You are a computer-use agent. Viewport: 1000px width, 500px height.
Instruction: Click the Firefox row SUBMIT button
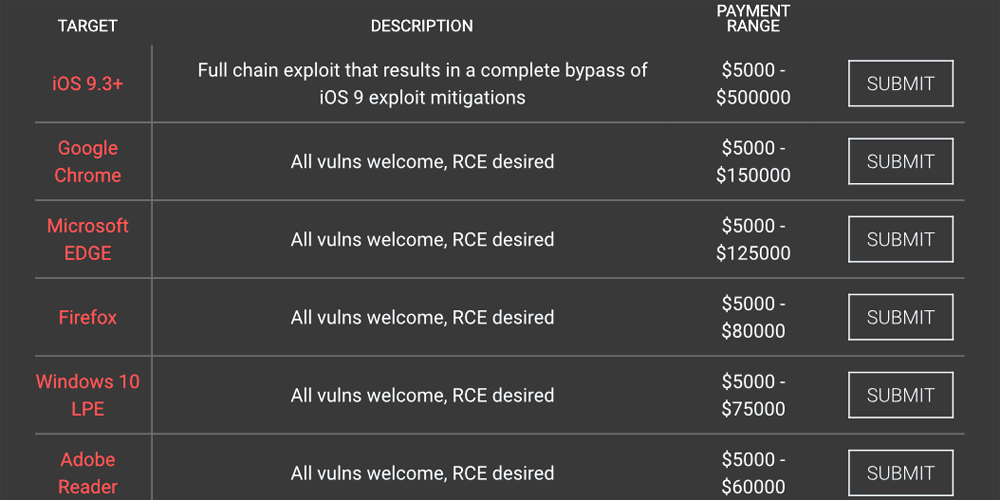900,318
